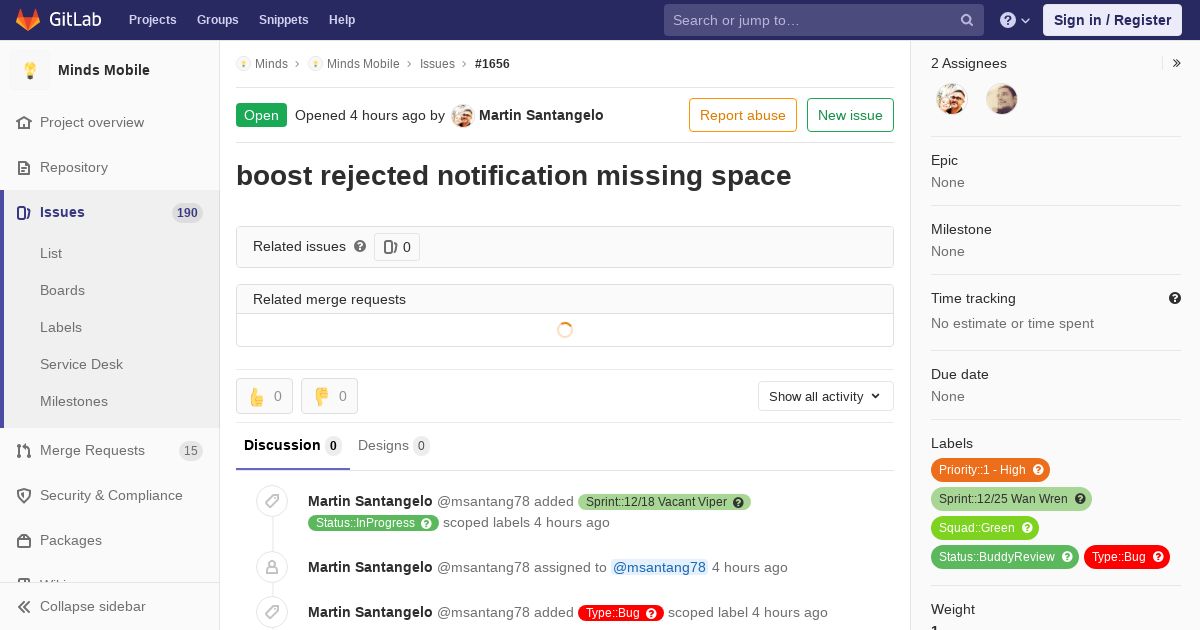This screenshot has width=1200, height=630.
Task: Click the related issues count badge
Action: 397,247
